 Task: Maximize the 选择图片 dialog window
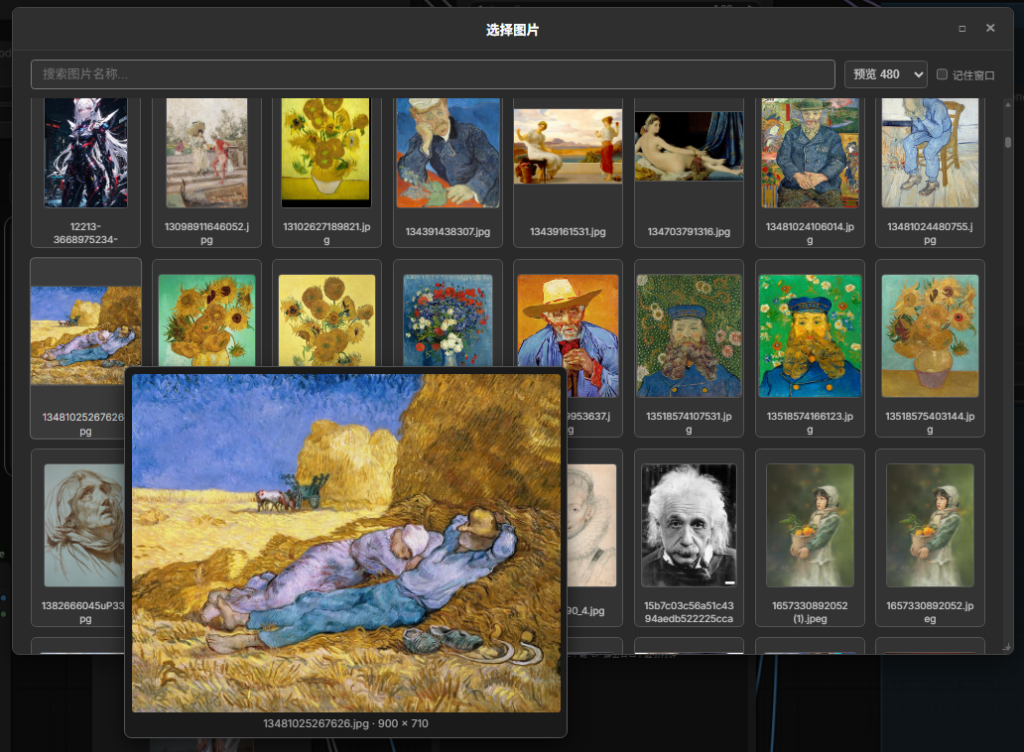(962, 29)
